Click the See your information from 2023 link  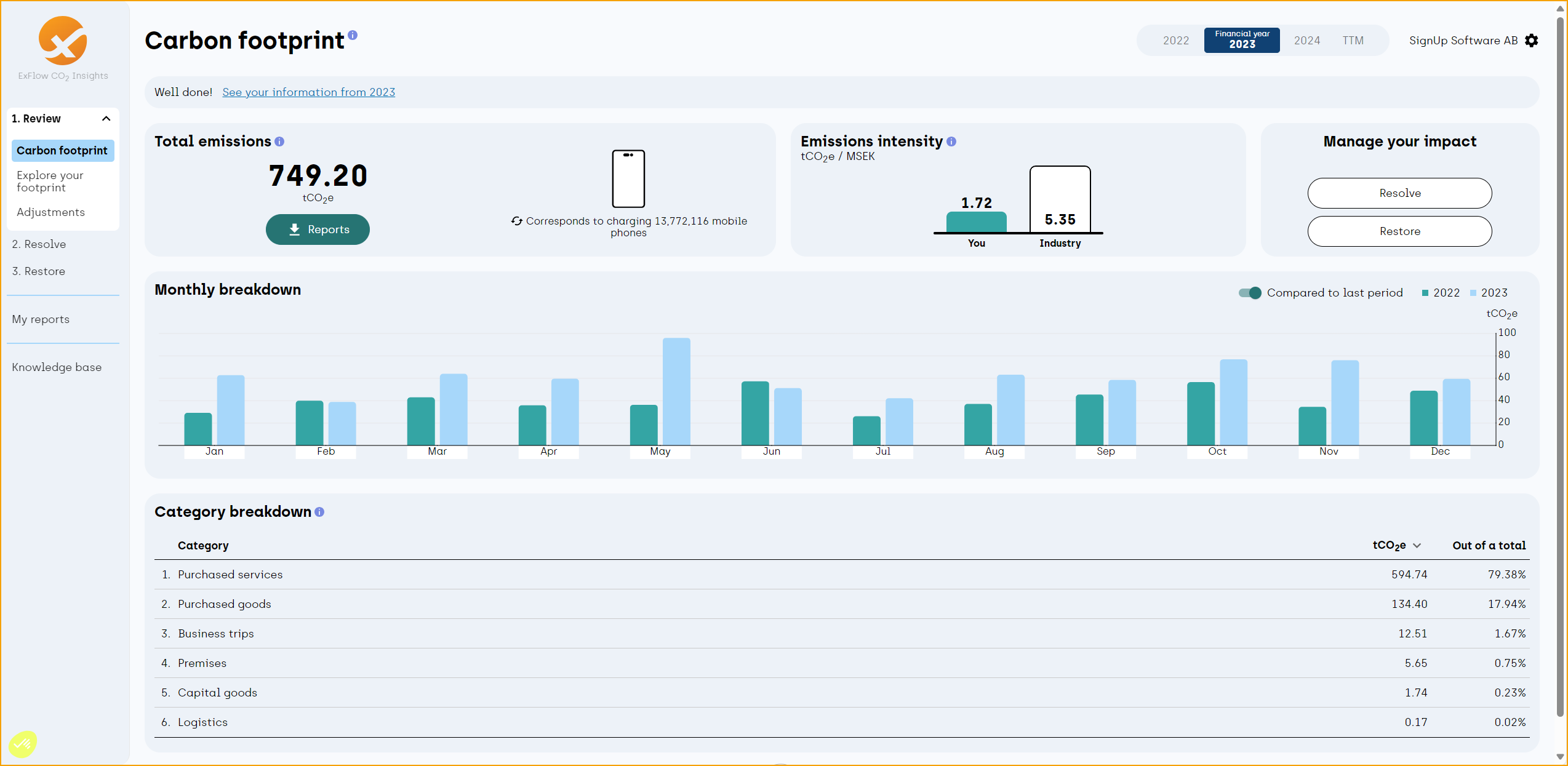[308, 91]
